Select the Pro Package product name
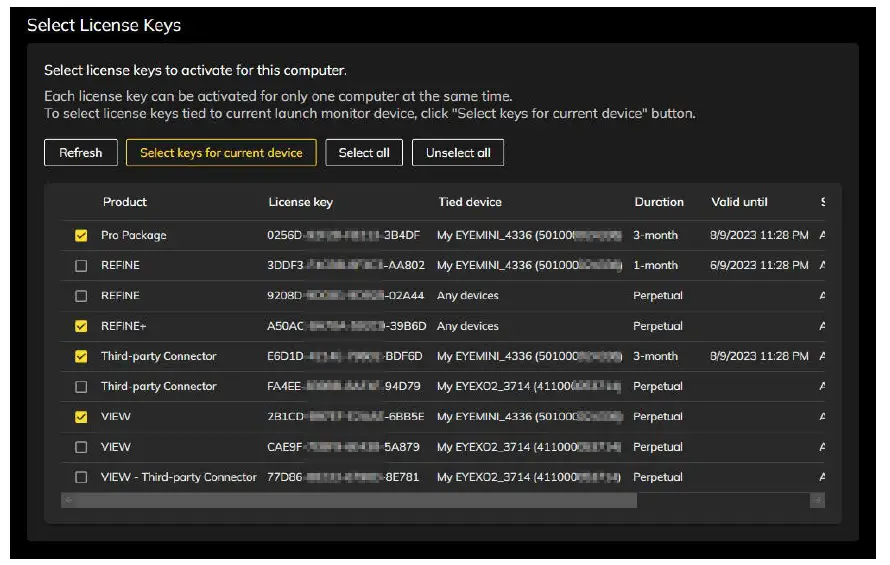Image resolution: width=890 pixels, height=565 pixels. tap(133, 235)
